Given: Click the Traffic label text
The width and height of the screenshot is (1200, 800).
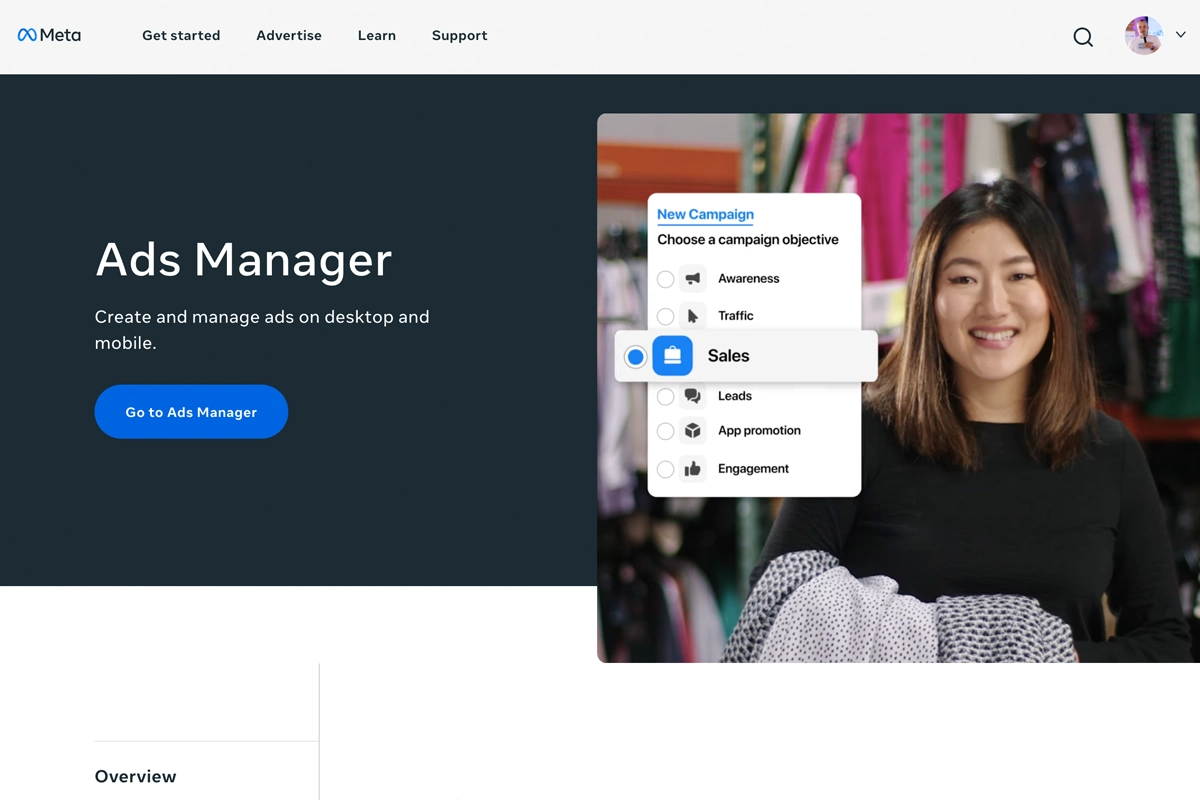Looking at the screenshot, I should (735, 316).
